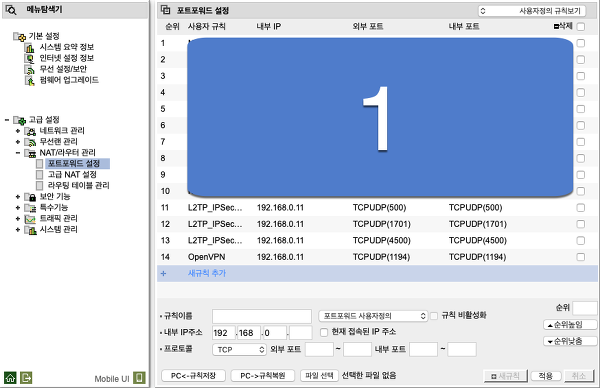Click NAT/router management folder icon

coord(30,153)
